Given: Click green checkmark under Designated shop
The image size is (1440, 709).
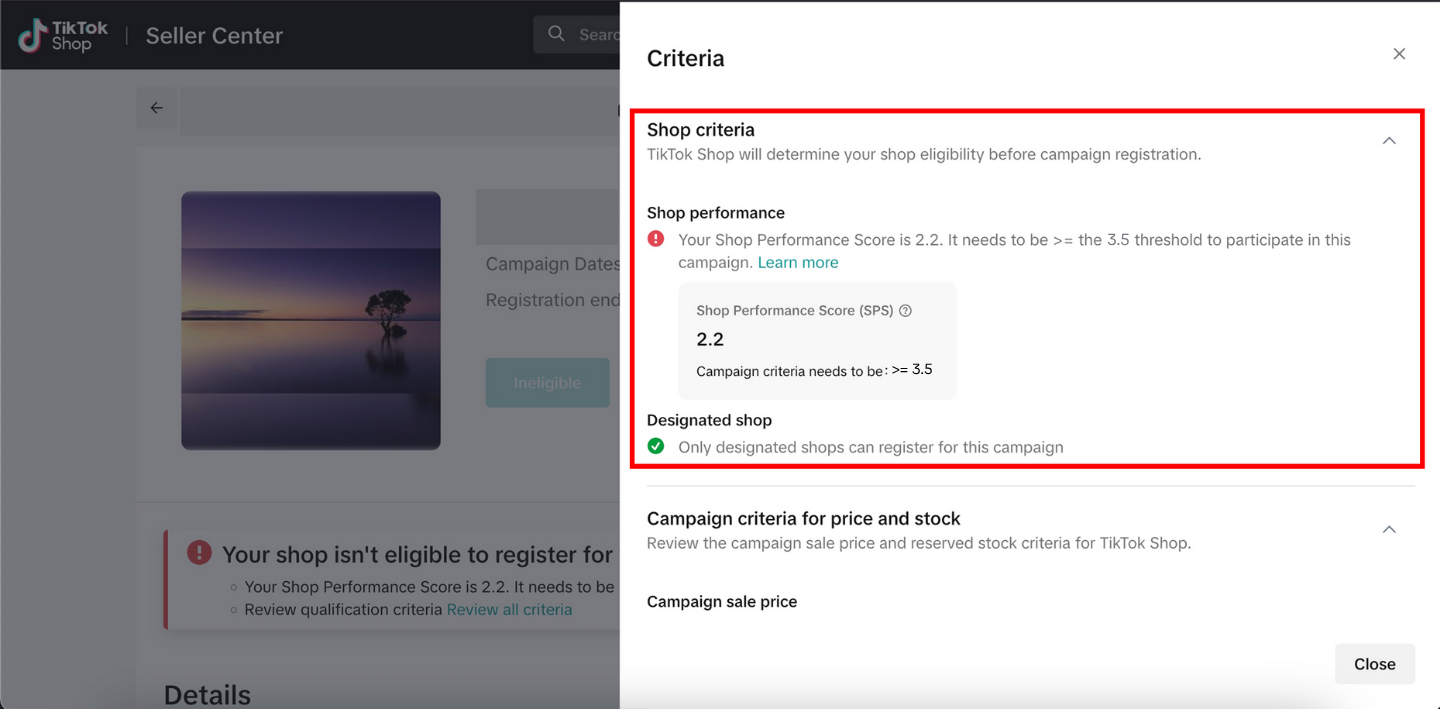Looking at the screenshot, I should 656,446.
